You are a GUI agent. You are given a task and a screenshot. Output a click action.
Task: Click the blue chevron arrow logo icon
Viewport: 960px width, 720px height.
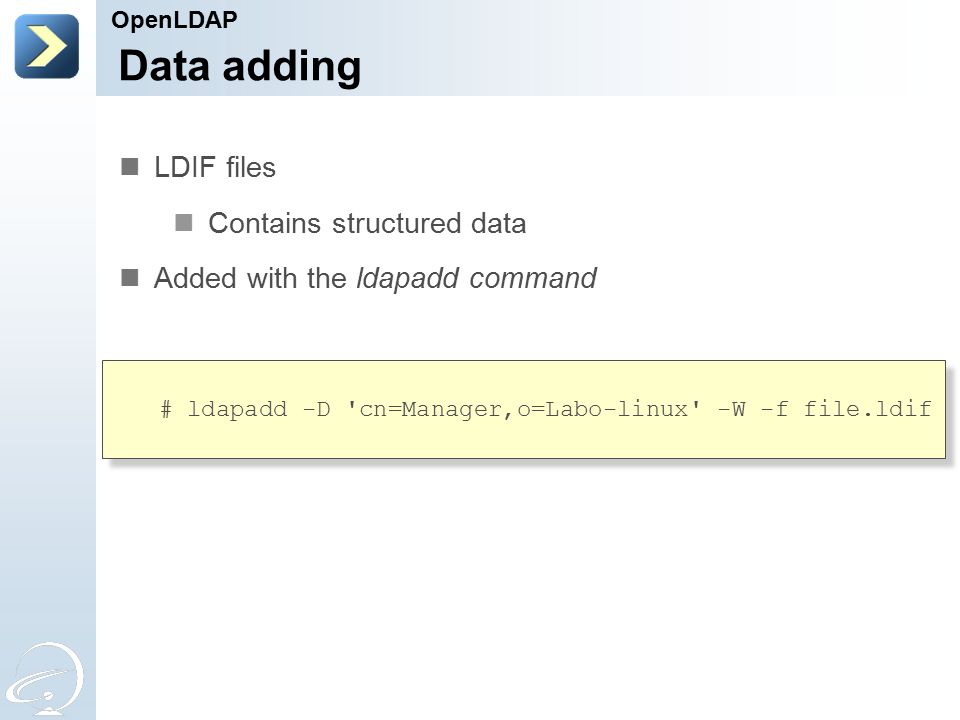[47, 47]
